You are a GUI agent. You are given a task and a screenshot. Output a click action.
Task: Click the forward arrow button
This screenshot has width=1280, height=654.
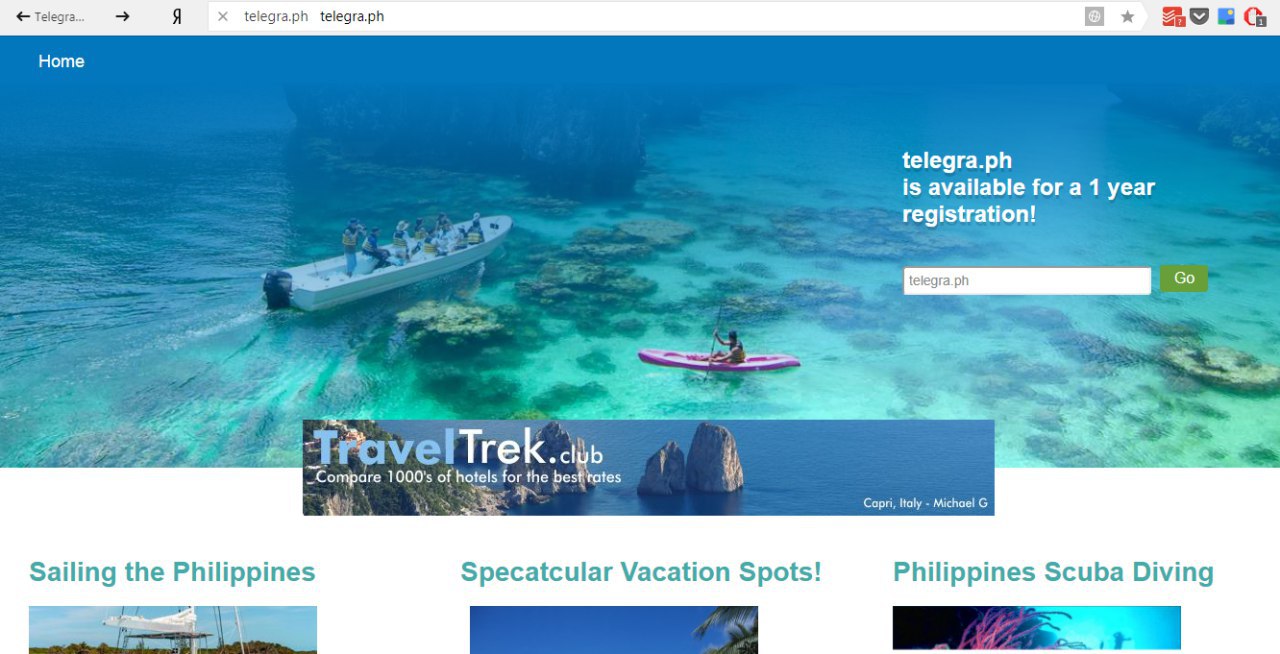pyautogui.click(x=122, y=16)
